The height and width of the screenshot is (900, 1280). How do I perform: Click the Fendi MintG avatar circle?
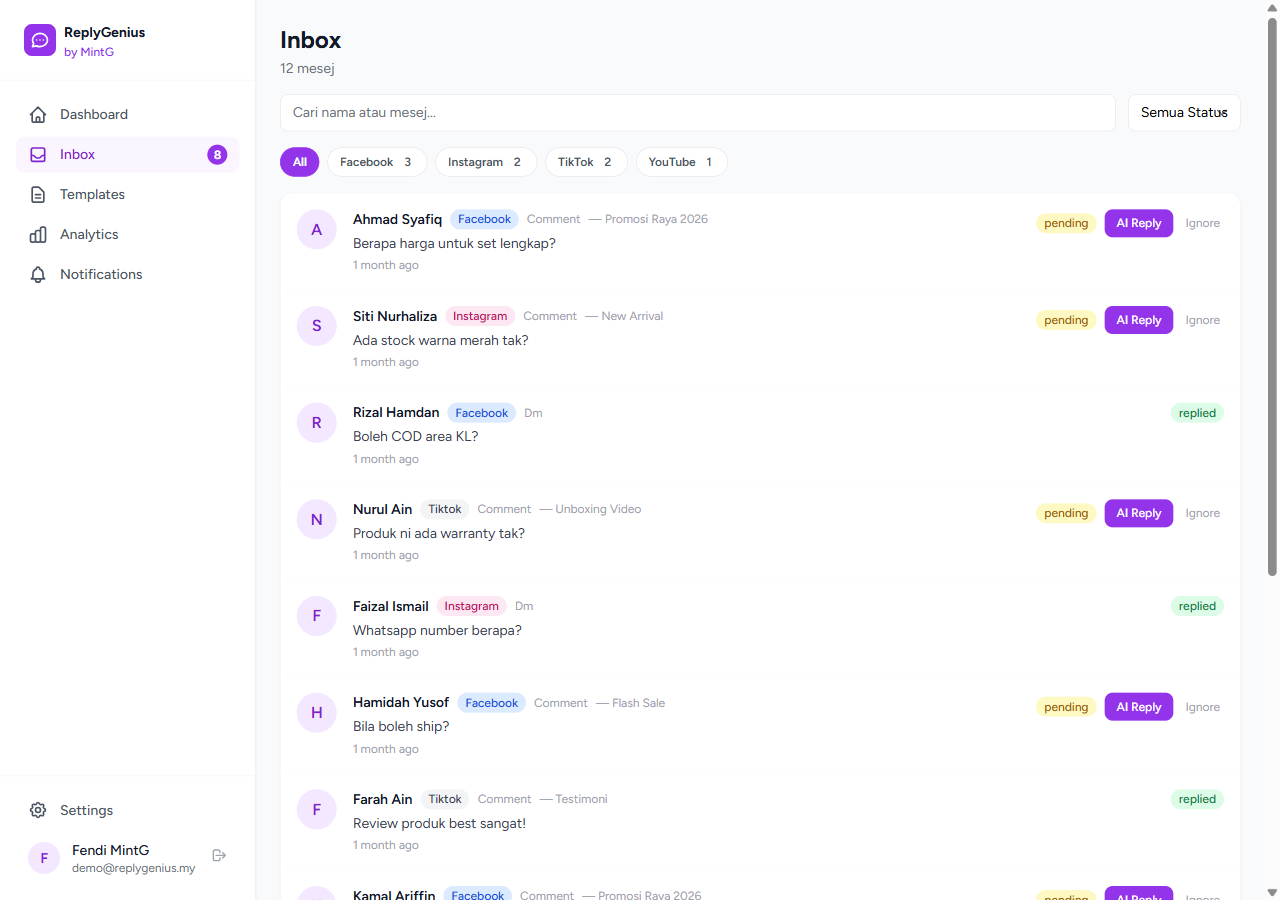point(44,858)
